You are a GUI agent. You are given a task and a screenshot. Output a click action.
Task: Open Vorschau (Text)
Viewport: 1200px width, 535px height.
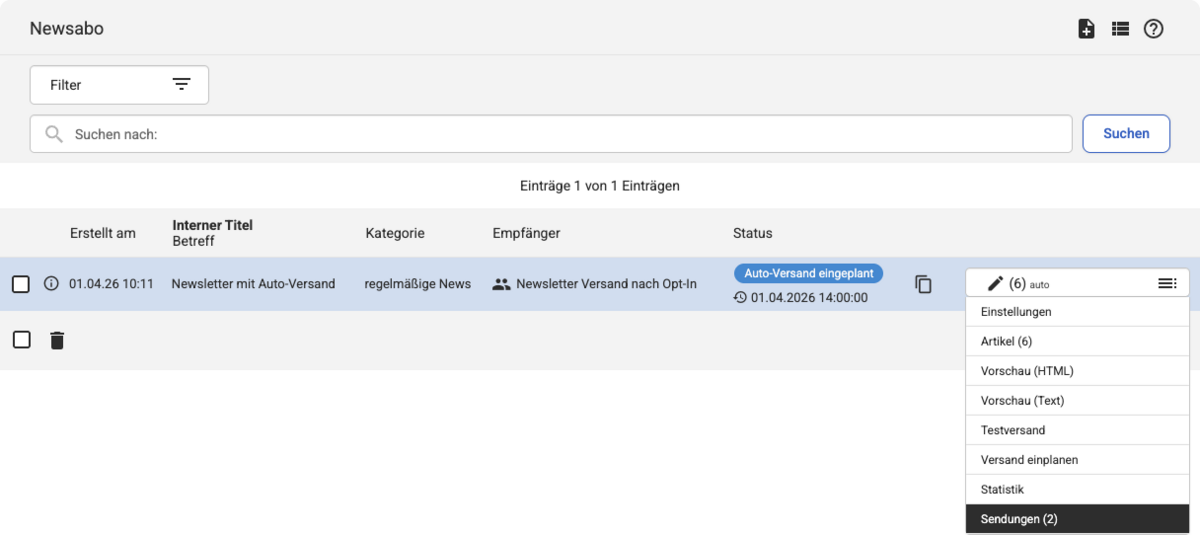pyautogui.click(x=1077, y=401)
